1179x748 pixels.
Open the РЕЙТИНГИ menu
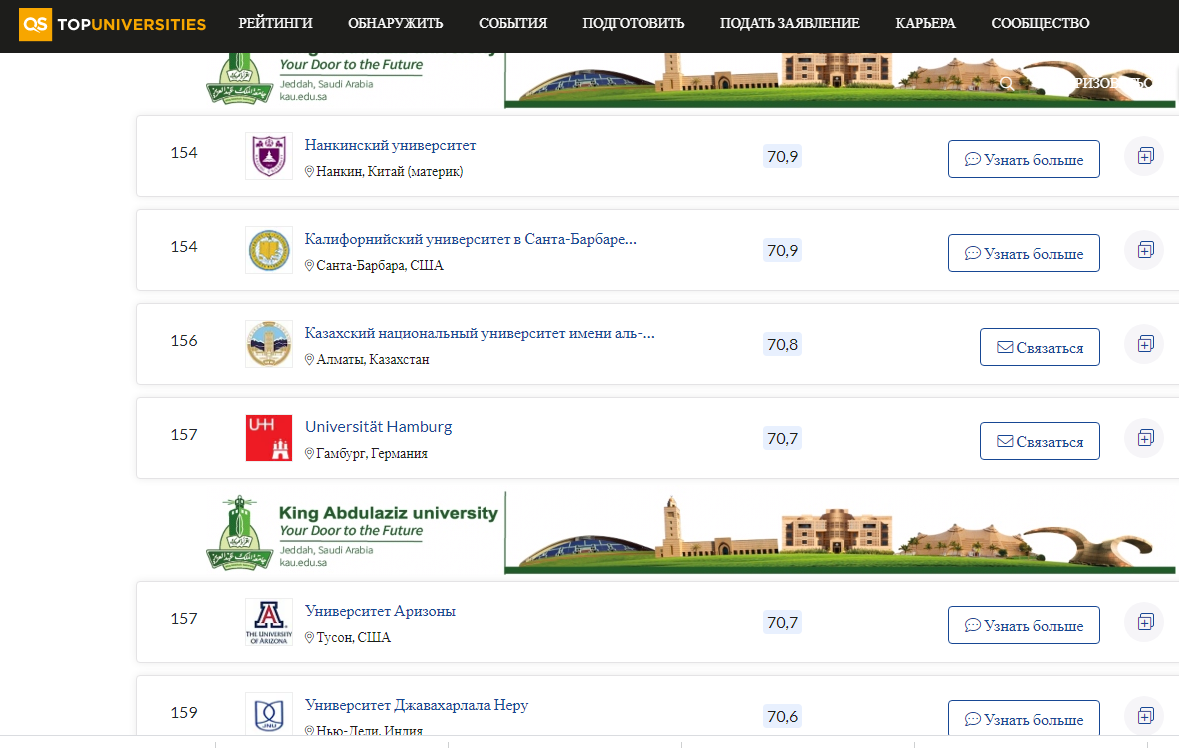coord(275,23)
